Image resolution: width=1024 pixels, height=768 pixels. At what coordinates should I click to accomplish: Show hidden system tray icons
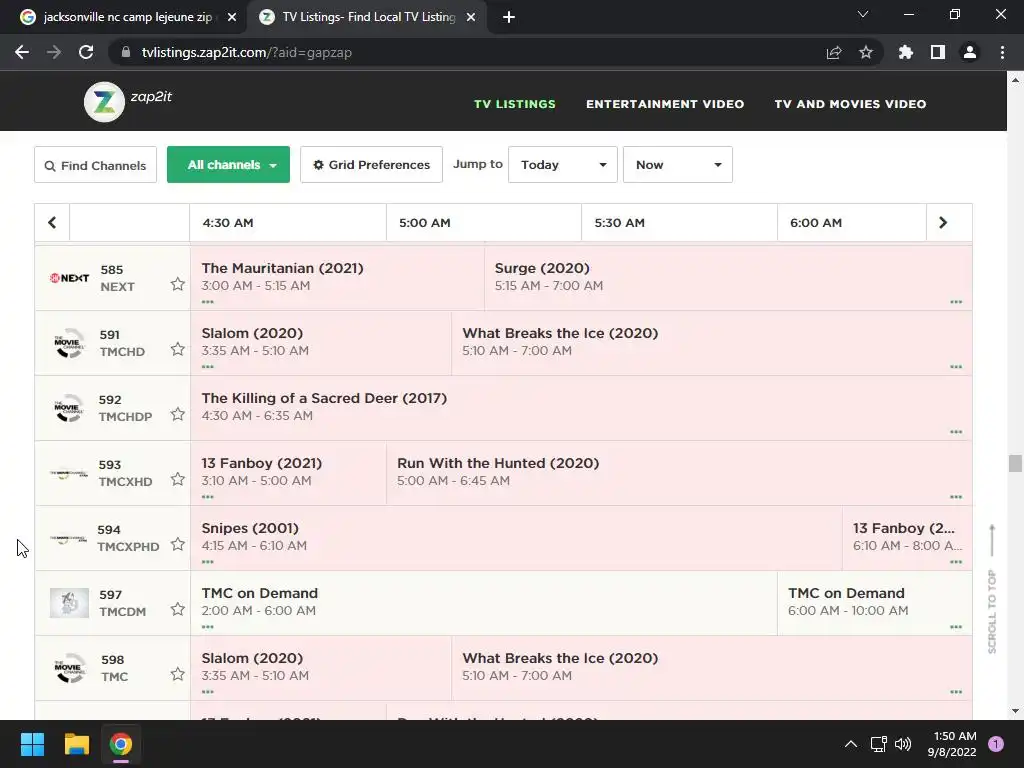click(850, 744)
